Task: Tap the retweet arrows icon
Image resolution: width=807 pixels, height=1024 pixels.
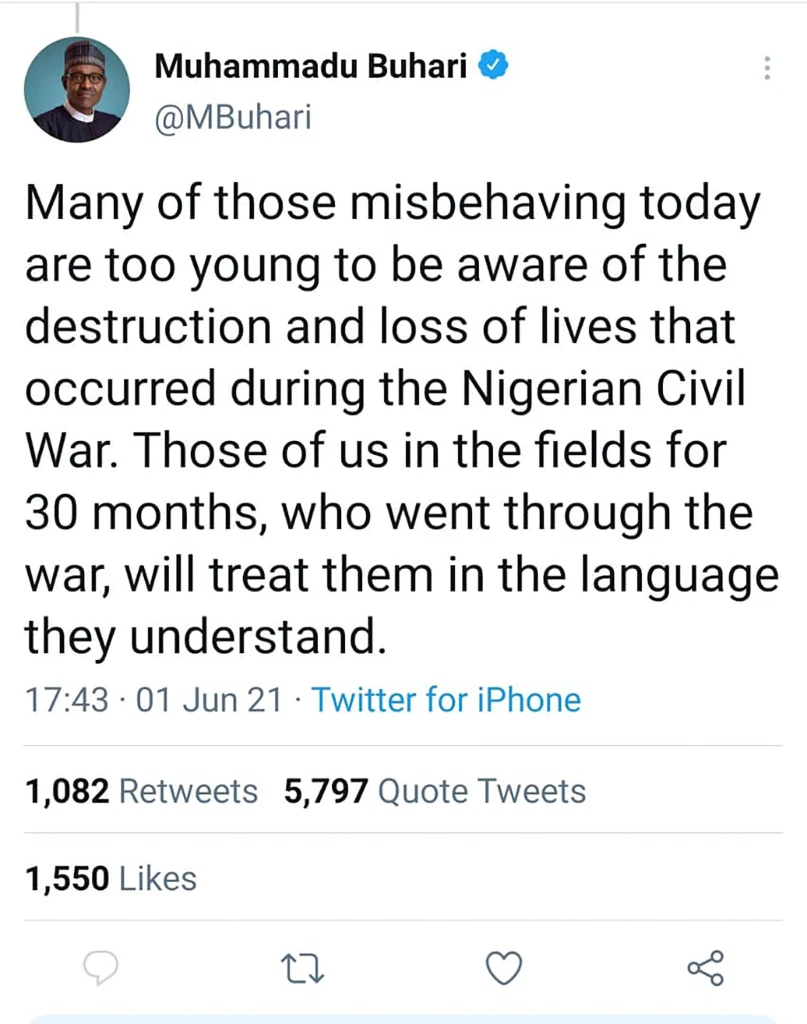Action: tap(303, 967)
